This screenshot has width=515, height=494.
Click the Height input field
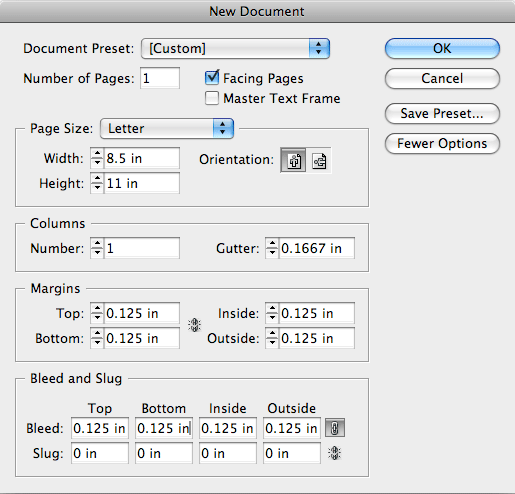tap(142, 183)
